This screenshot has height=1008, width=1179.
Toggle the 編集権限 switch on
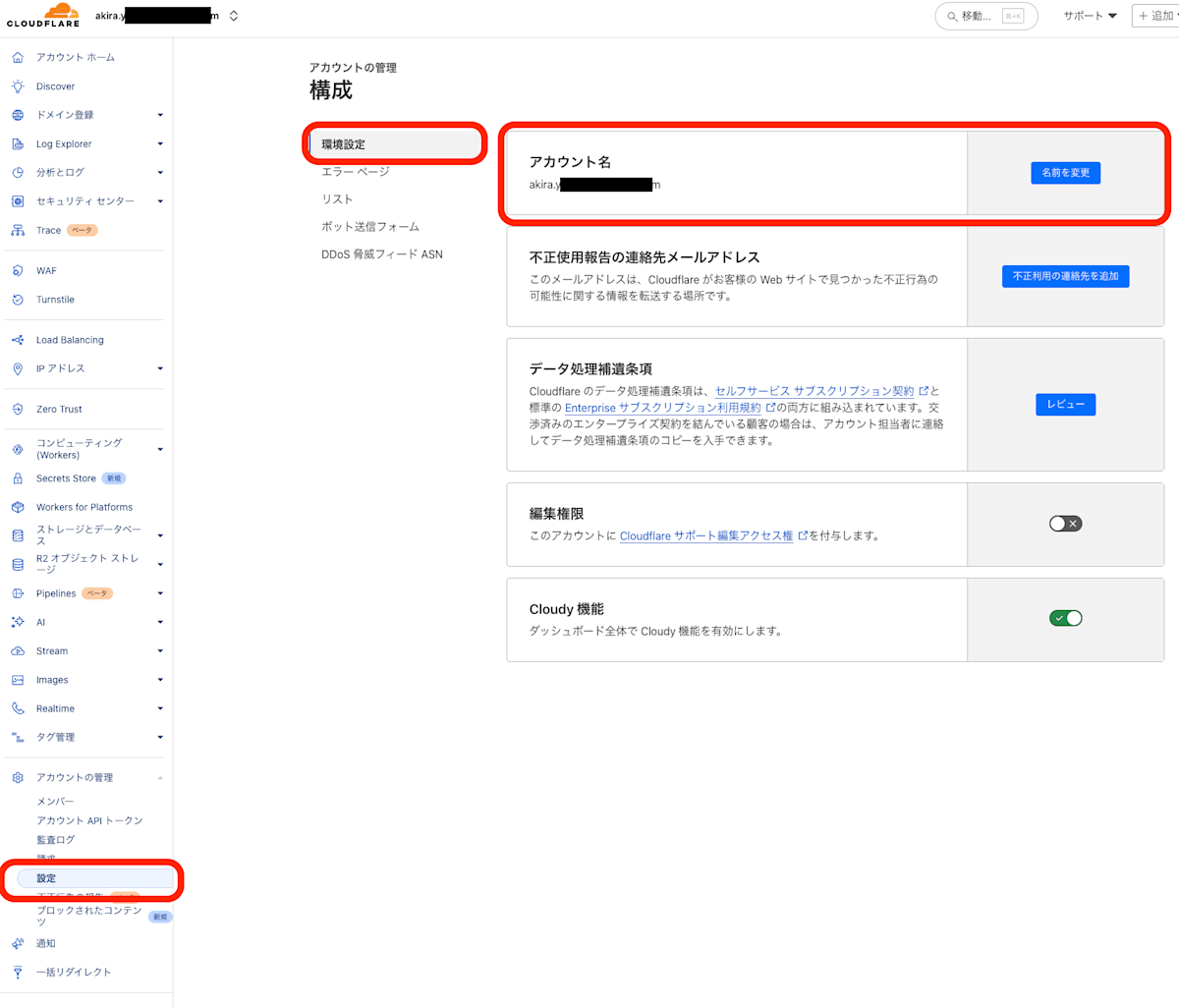(x=1065, y=524)
